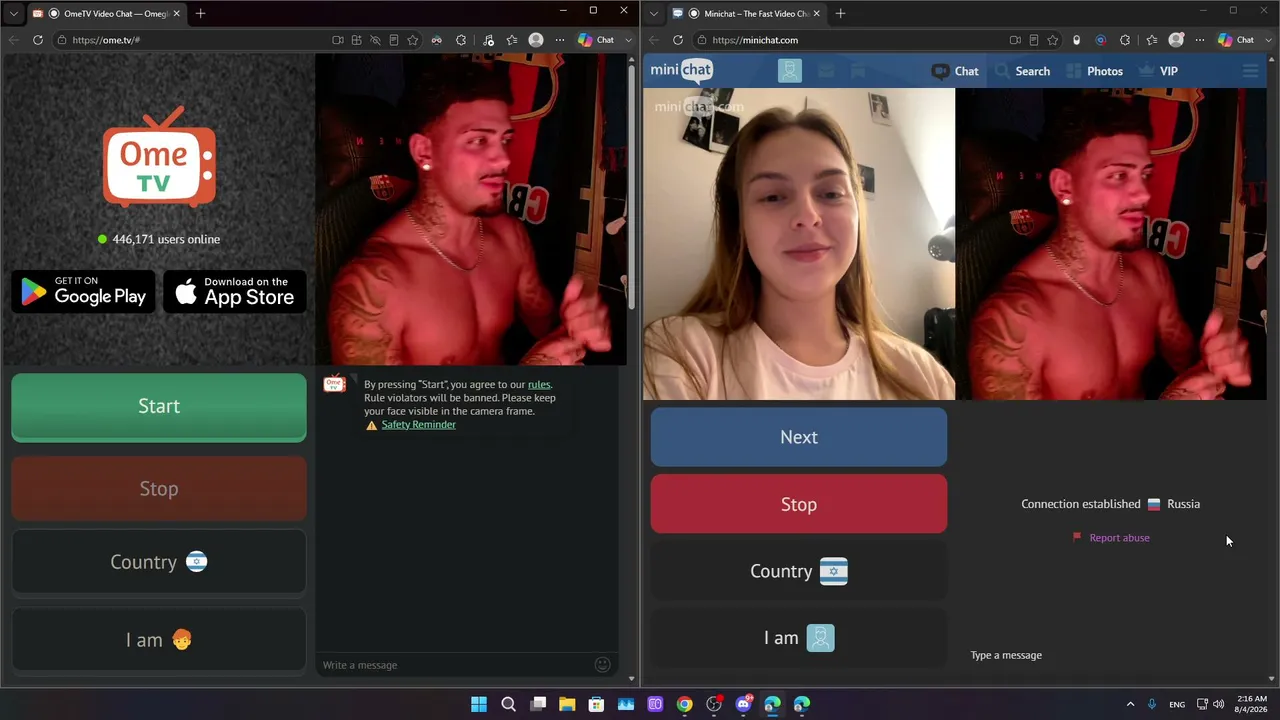Open Favorites list in Minichat window
Viewport: 1280px width, 720px height.
[1152, 40]
